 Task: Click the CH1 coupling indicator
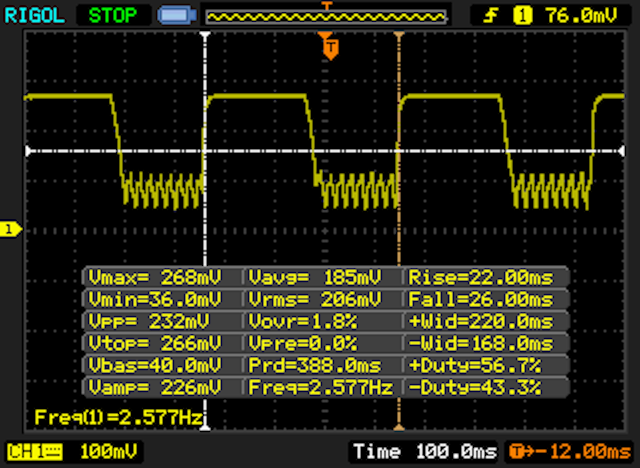pos(34,452)
